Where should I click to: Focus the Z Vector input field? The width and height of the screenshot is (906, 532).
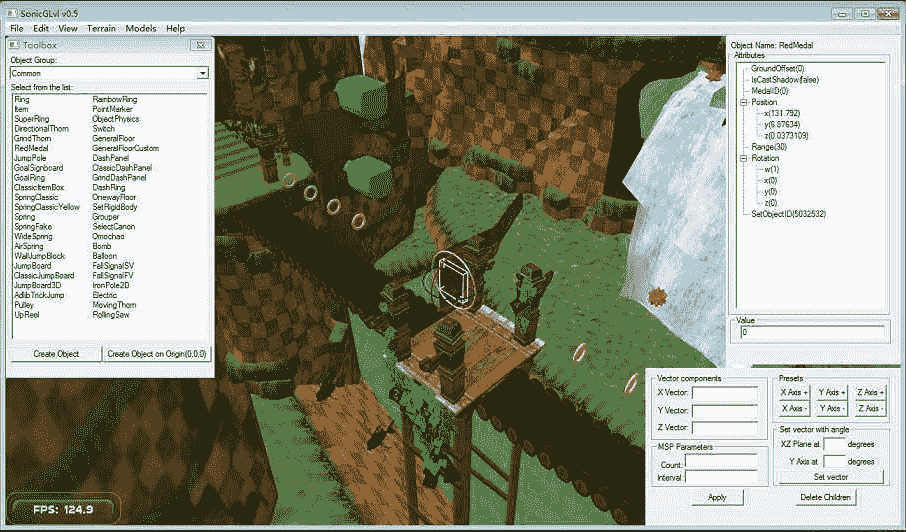725,427
